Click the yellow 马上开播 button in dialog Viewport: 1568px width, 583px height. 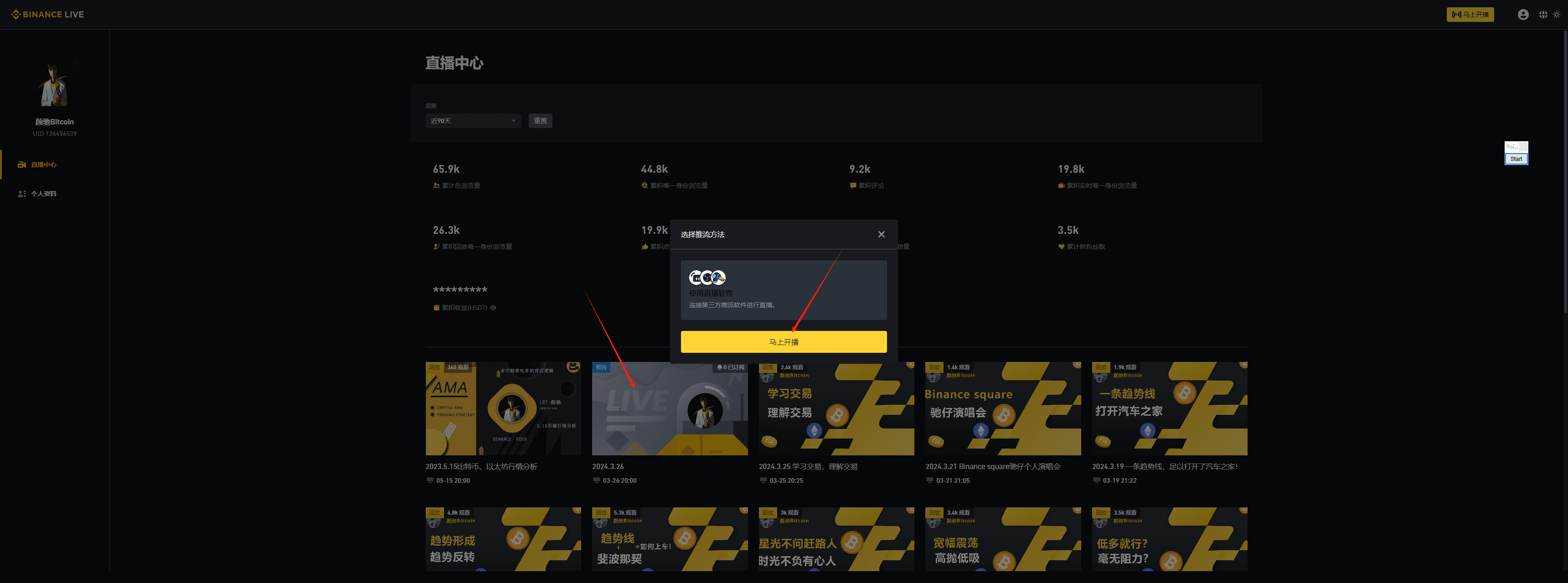pos(784,341)
